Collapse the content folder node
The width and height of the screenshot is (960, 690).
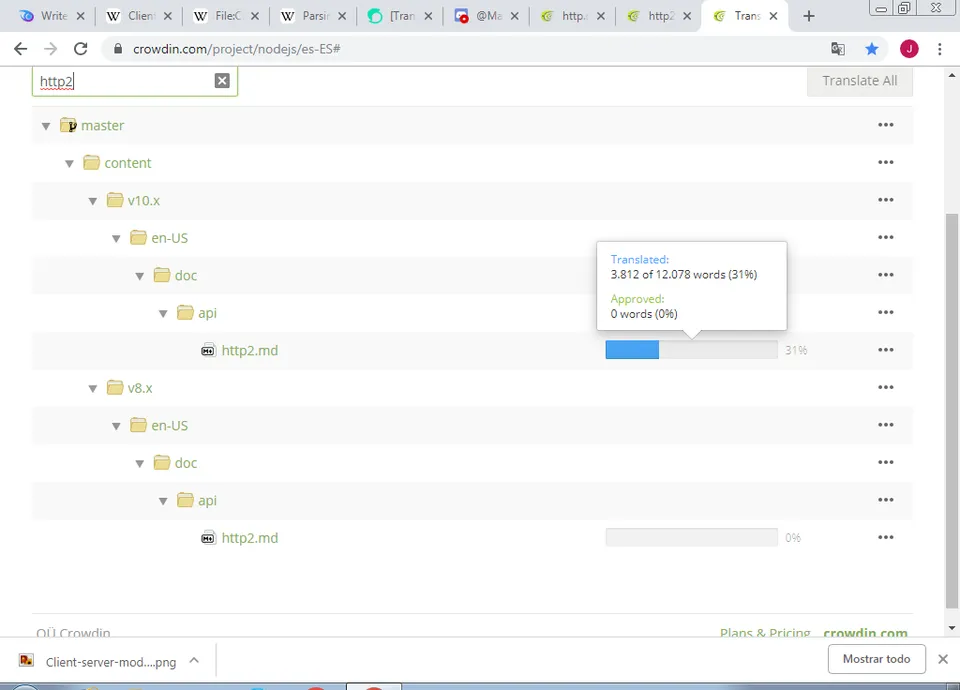click(69, 163)
